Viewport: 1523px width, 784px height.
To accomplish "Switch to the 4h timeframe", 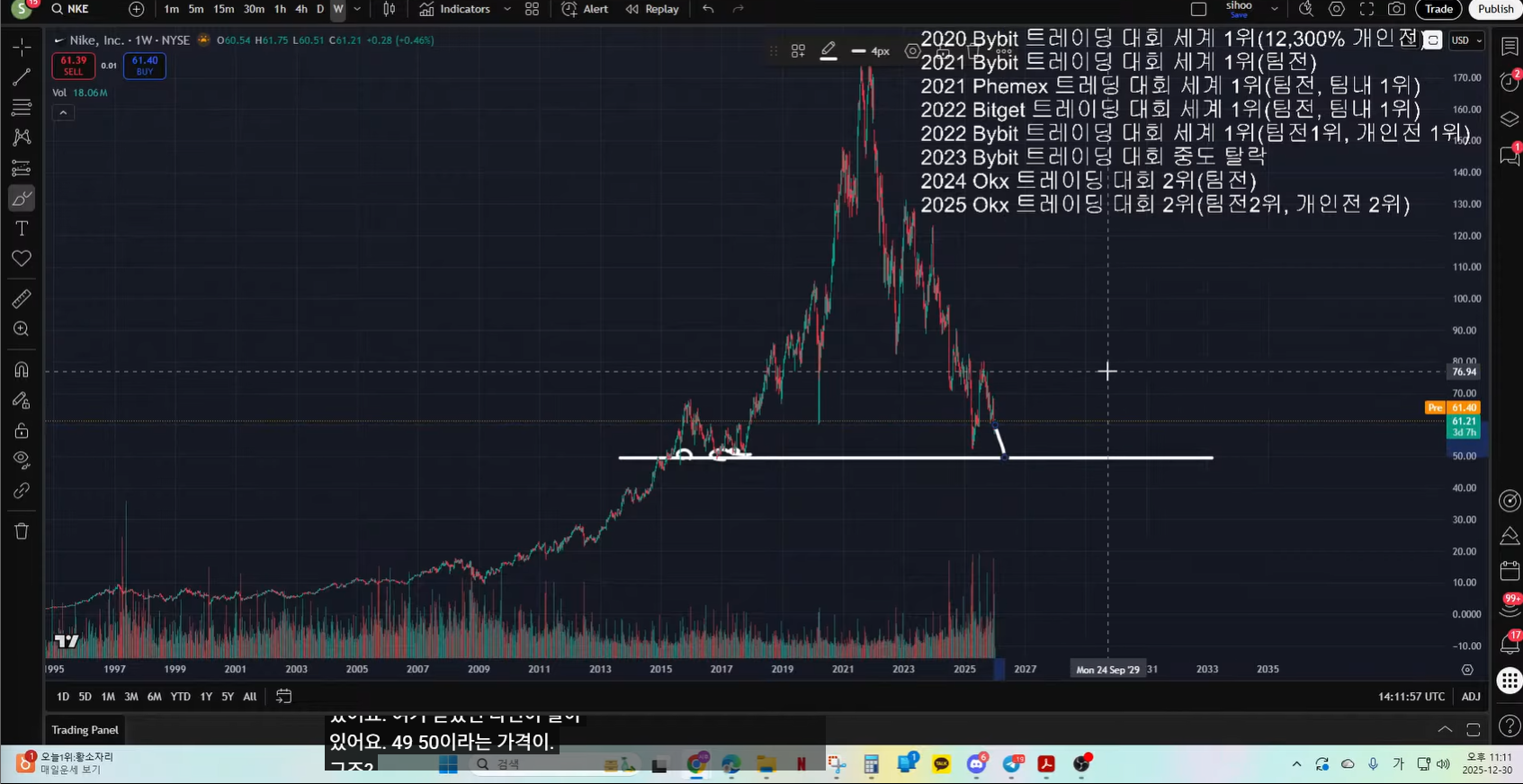I will pyautogui.click(x=301, y=9).
